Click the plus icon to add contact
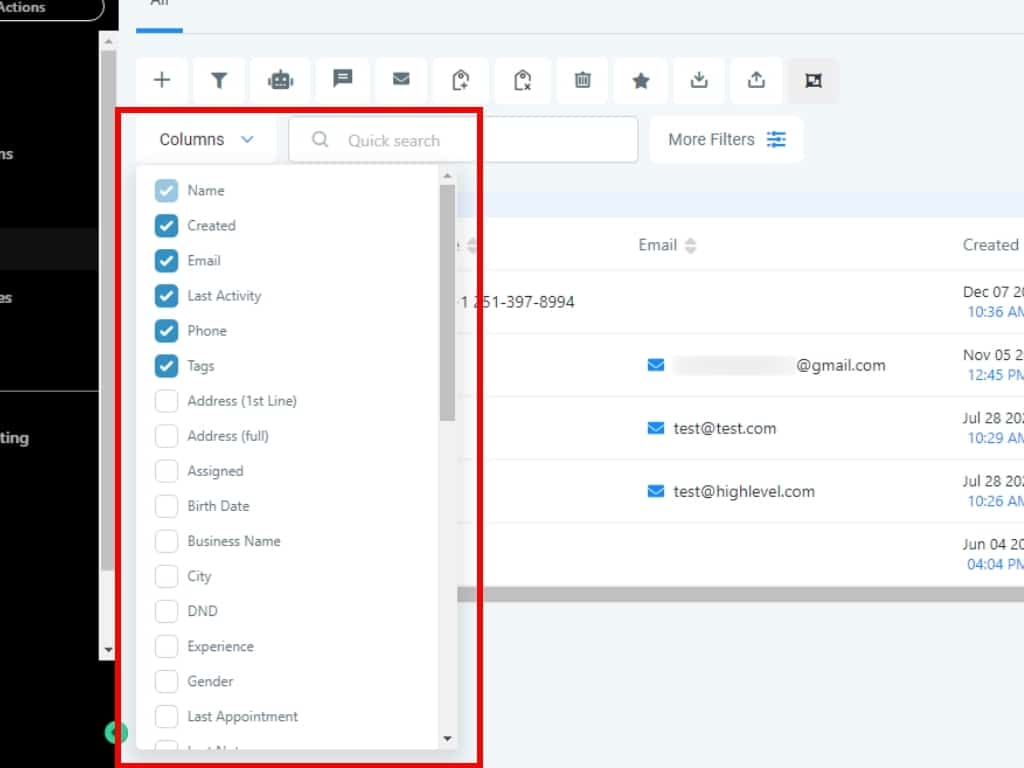 162,81
